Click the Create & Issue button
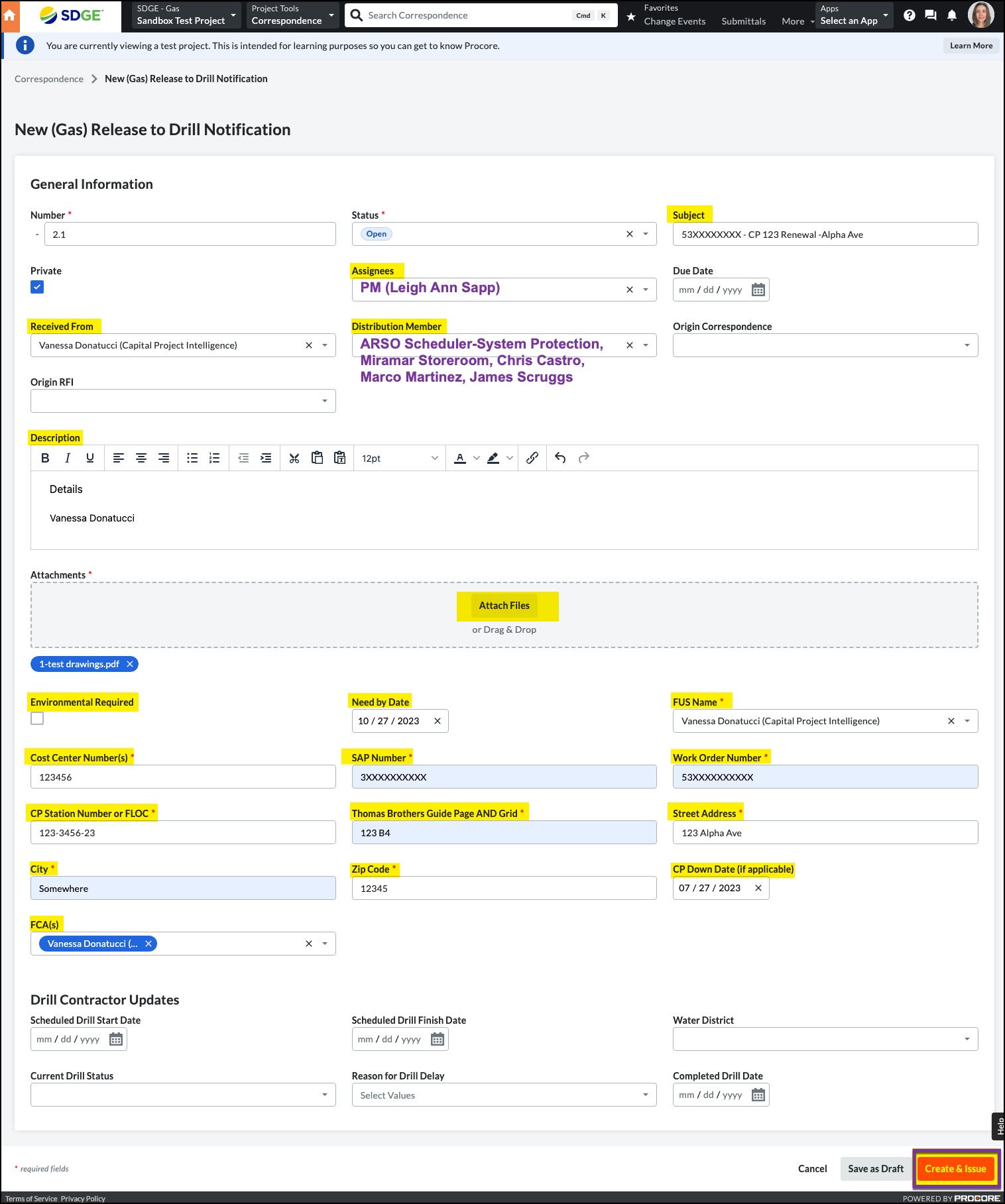Screen dimensions: 1005x1204 (x=955, y=1168)
